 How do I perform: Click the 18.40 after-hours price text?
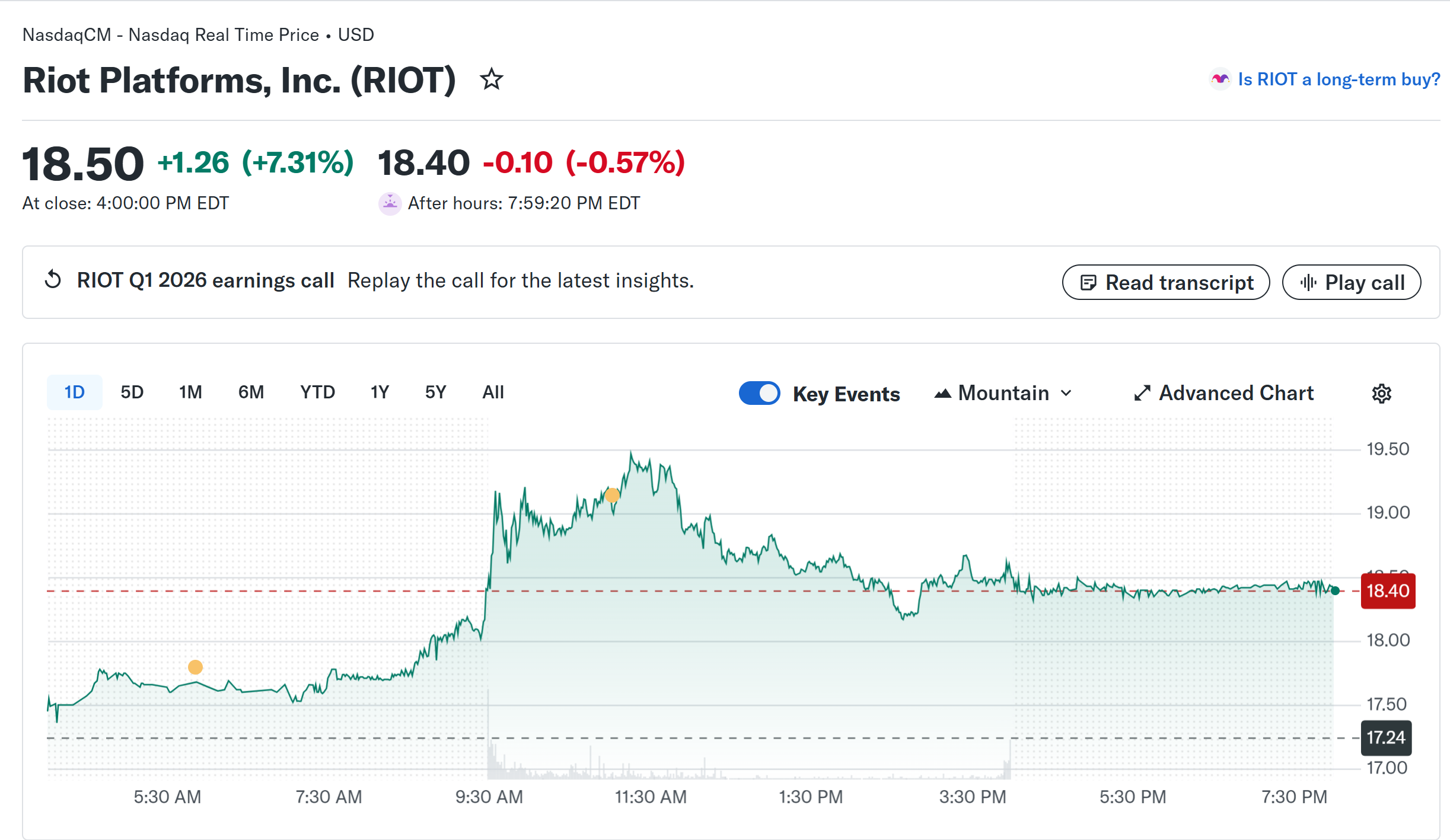pos(423,162)
